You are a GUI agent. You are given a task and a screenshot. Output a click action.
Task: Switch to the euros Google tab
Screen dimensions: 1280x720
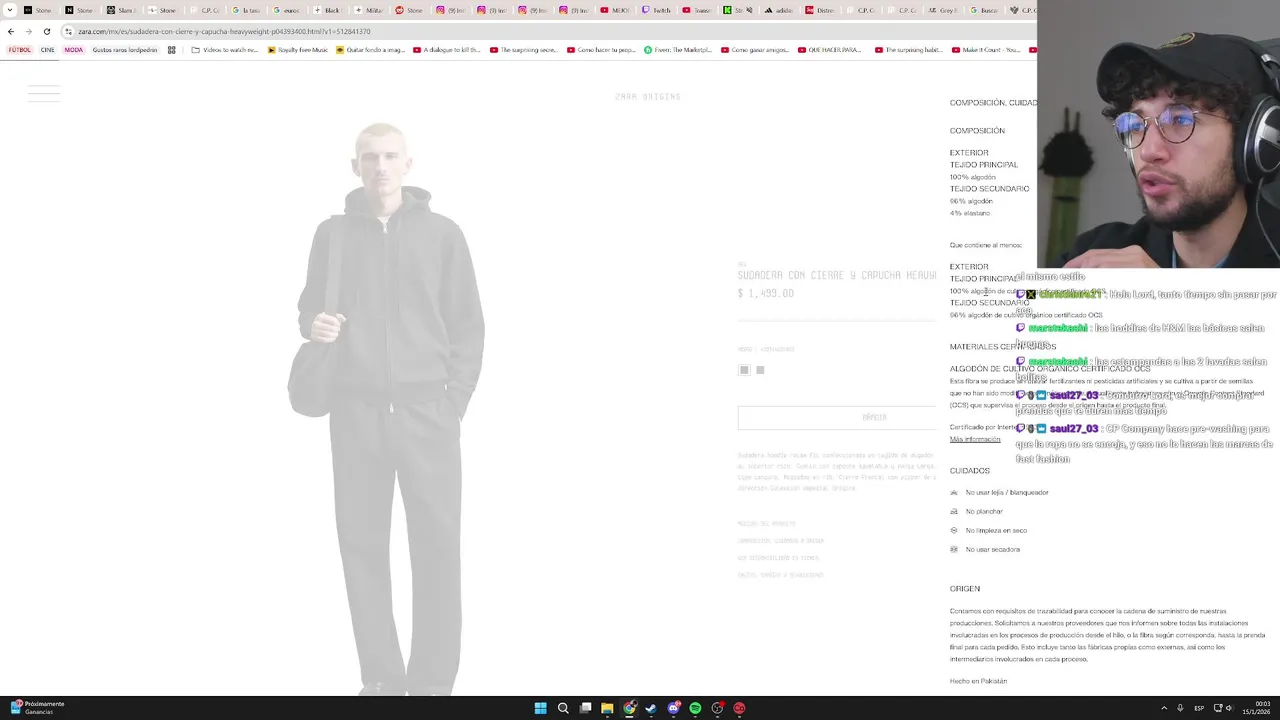pos(287,10)
